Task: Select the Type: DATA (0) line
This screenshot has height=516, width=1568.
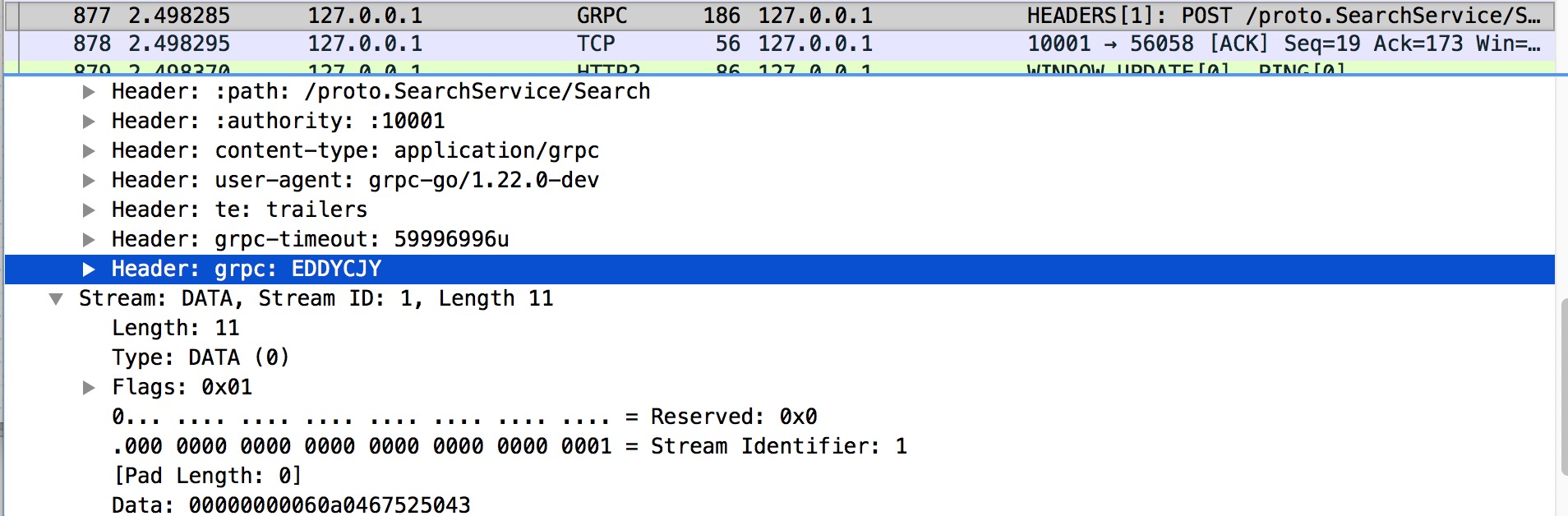Action: pyautogui.click(x=201, y=358)
